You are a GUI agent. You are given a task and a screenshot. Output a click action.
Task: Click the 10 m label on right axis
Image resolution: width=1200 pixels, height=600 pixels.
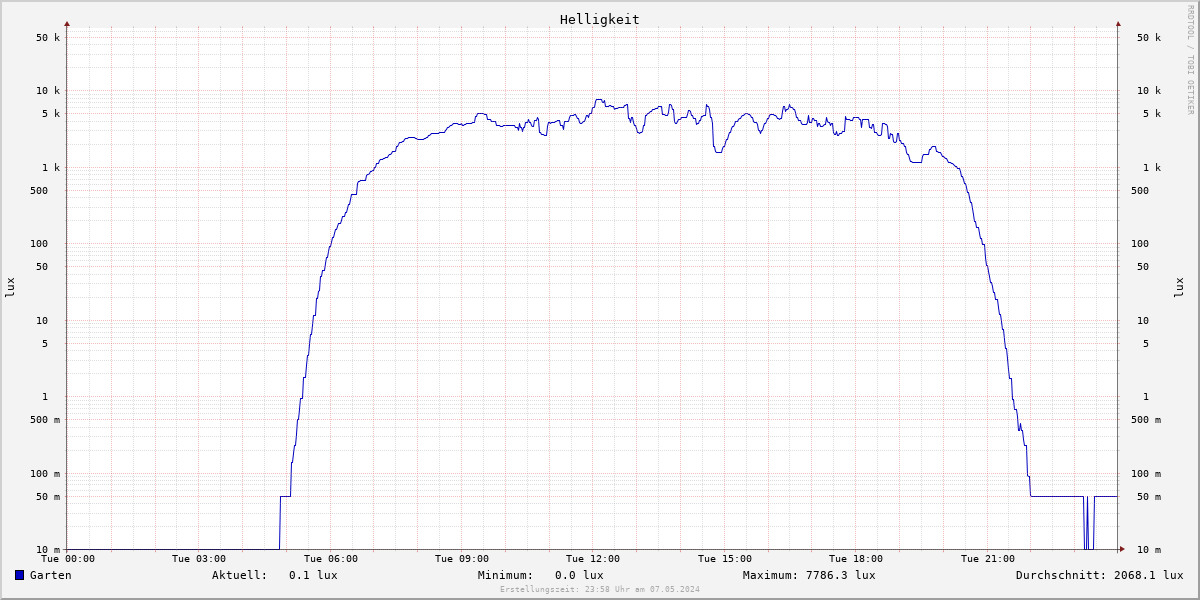[1149, 550]
